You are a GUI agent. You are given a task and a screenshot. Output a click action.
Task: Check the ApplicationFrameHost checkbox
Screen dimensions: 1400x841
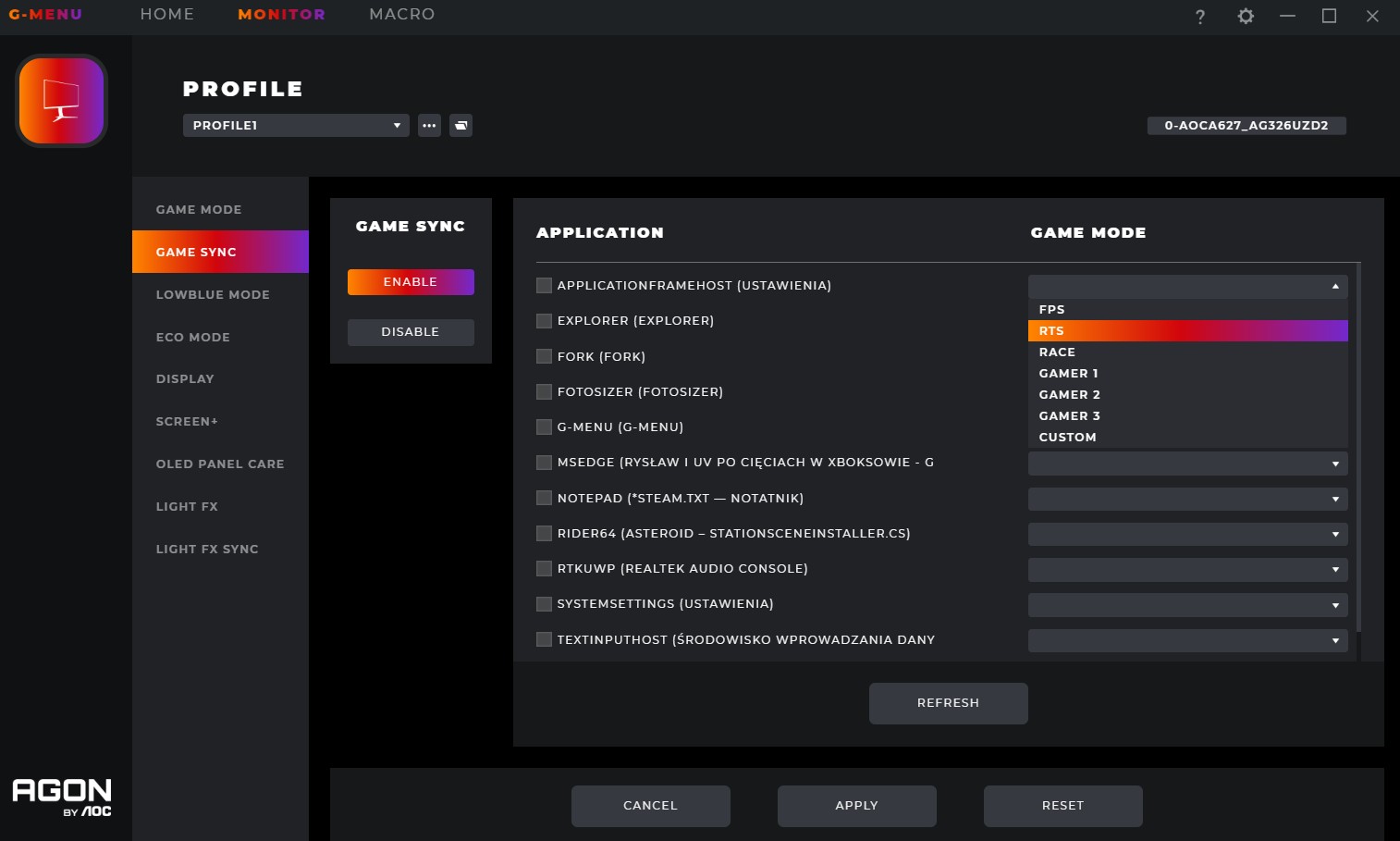click(544, 286)
